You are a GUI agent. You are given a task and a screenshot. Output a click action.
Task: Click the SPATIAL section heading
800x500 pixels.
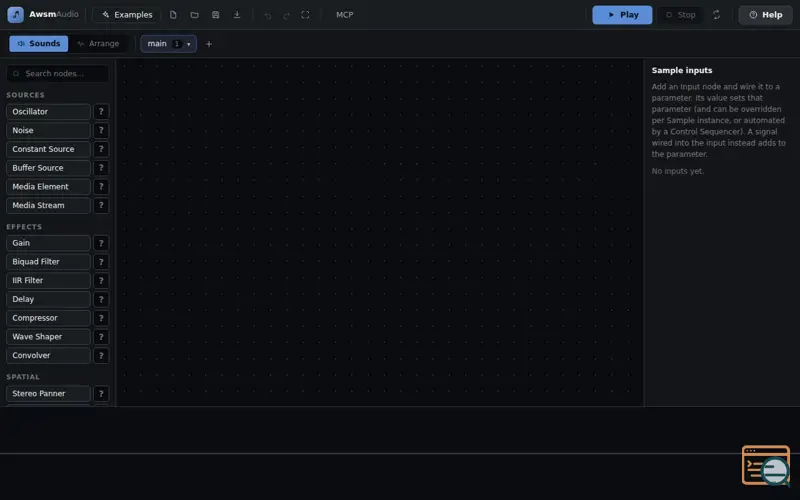pyautogui.click(x=23, y=377)
